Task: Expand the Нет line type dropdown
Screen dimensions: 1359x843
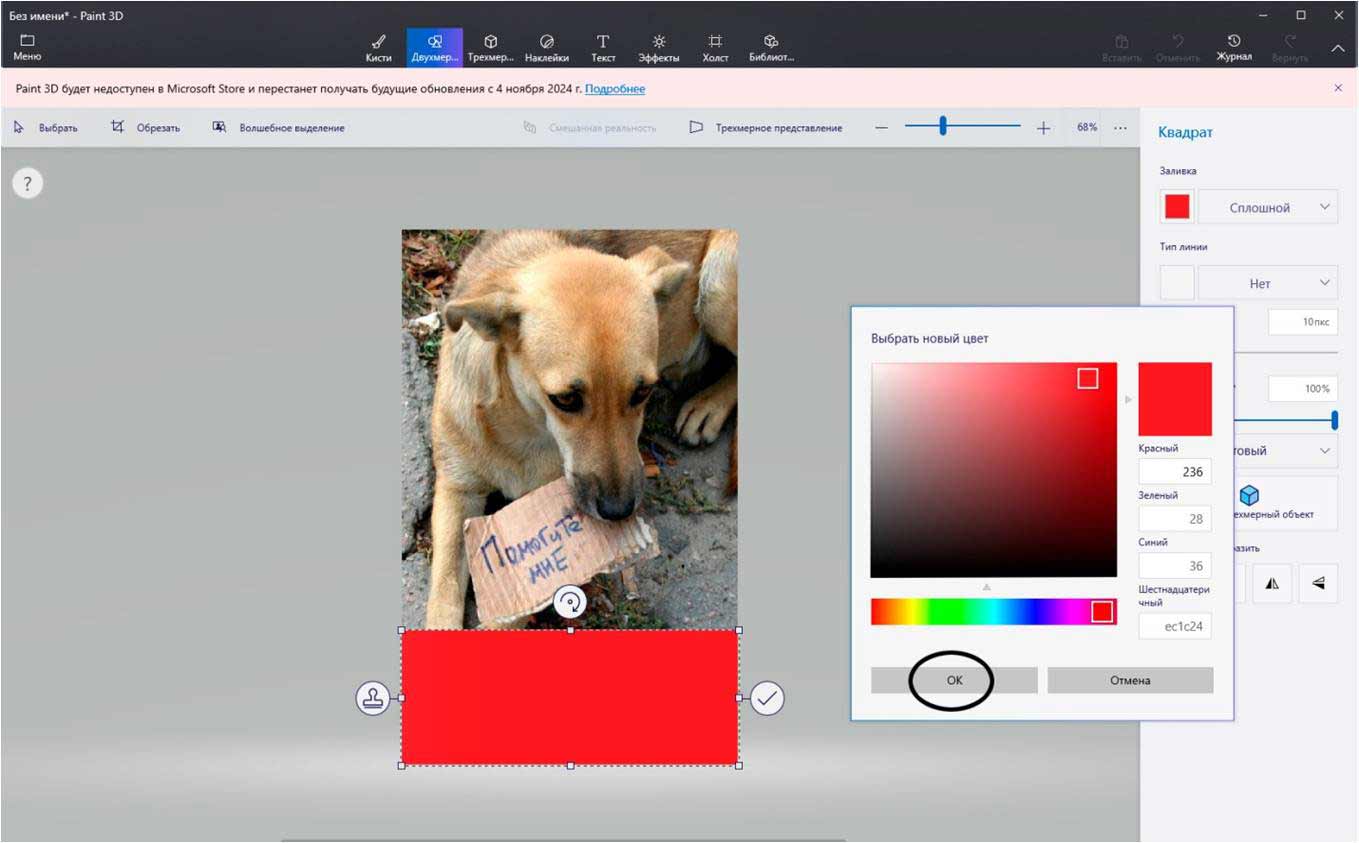Action: (1268, 283)
